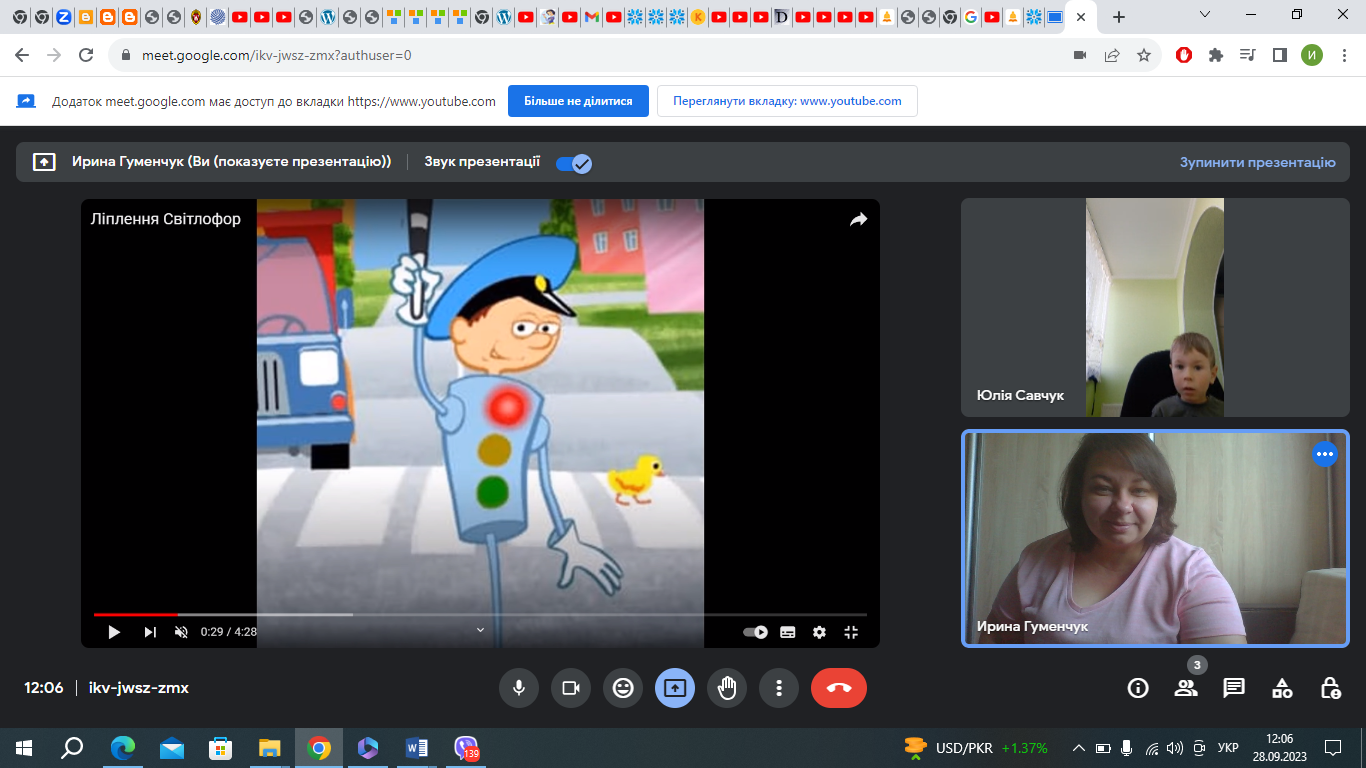Open Word from the taskbar

coord(417,747)
